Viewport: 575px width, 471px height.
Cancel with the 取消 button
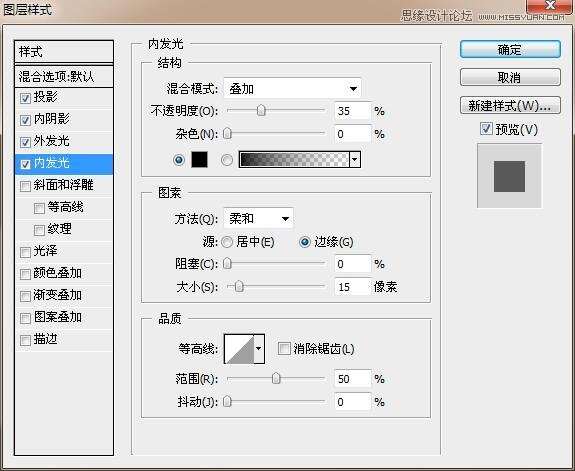[x=510, y=77]
